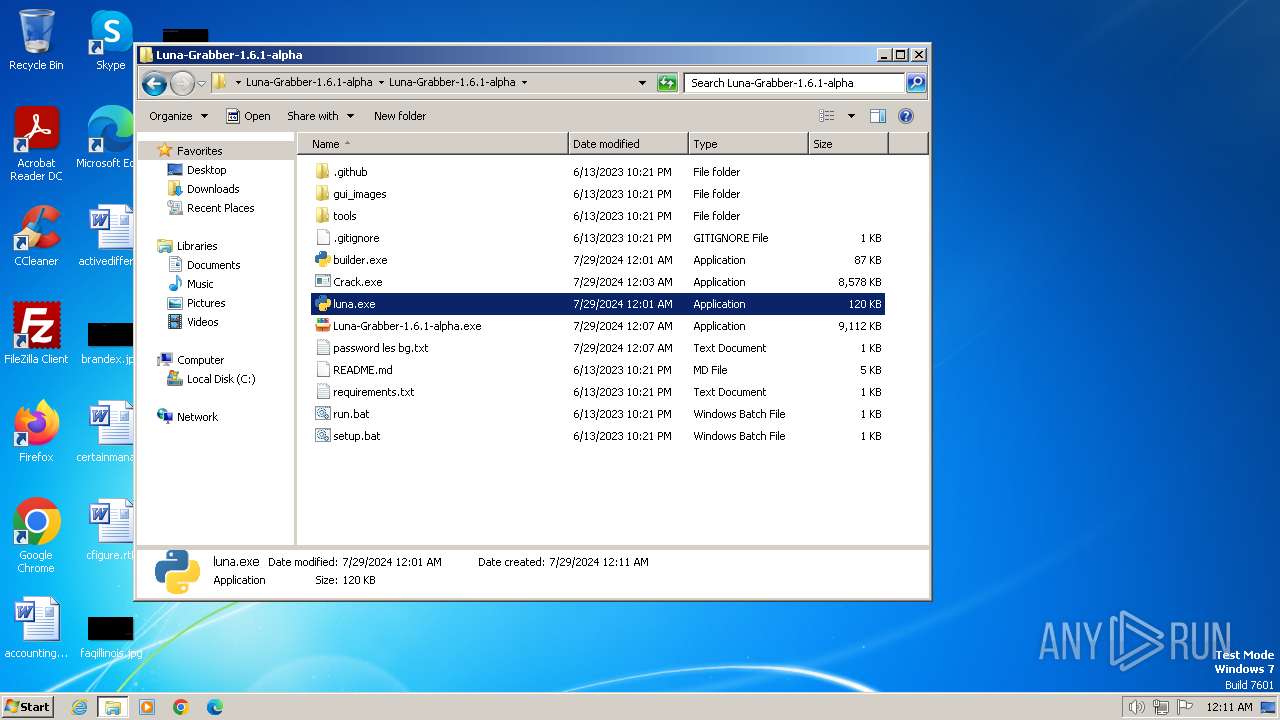Viewport: 1280px width, 720px height.
Task: Select the gui_images folder icon
Action: [322, 194]
